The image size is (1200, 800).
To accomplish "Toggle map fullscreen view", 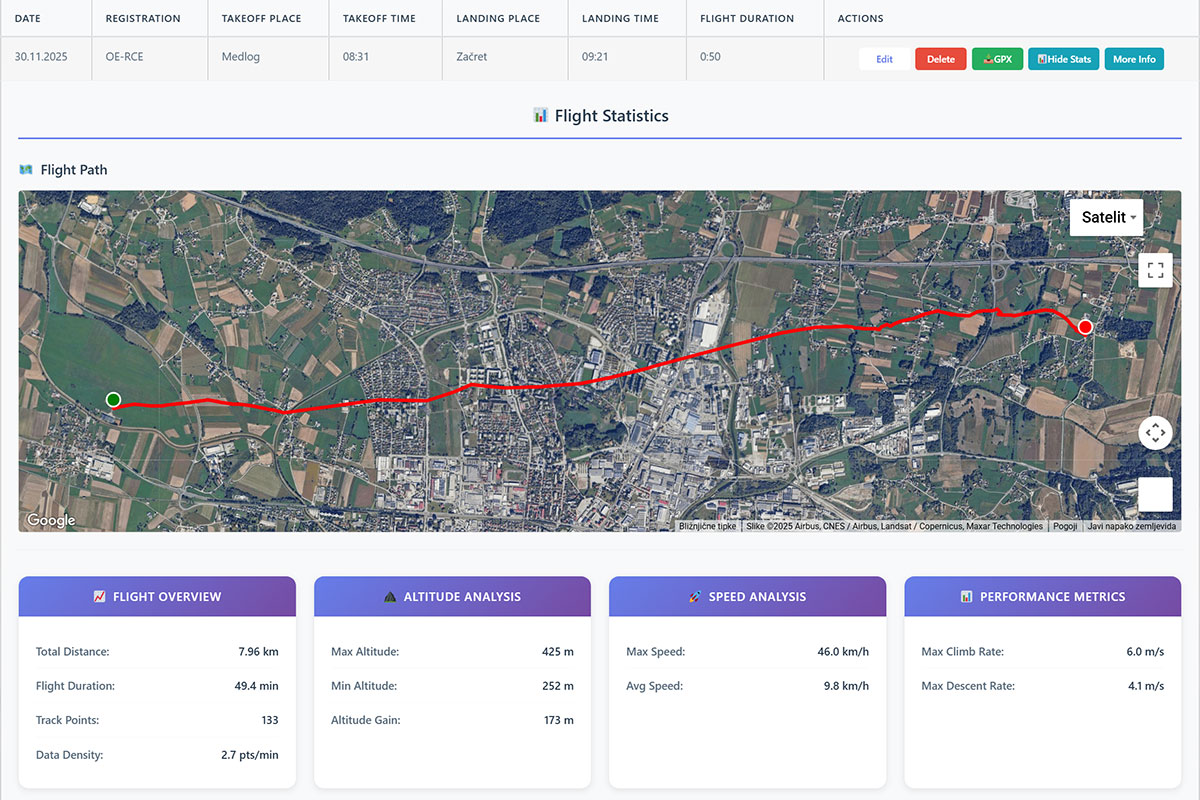I will pyautogui.click(x=1155, y=270).
